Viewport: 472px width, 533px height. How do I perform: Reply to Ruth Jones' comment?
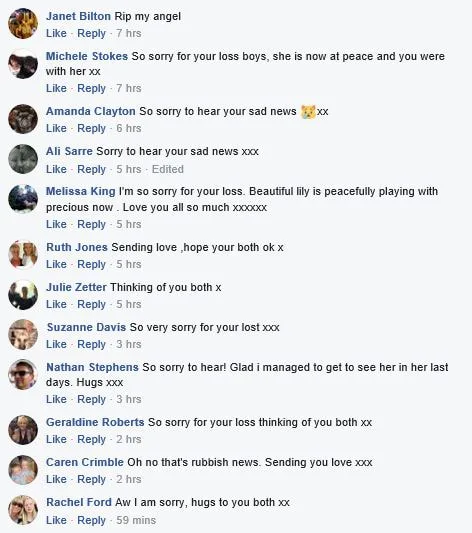point(91,264)
